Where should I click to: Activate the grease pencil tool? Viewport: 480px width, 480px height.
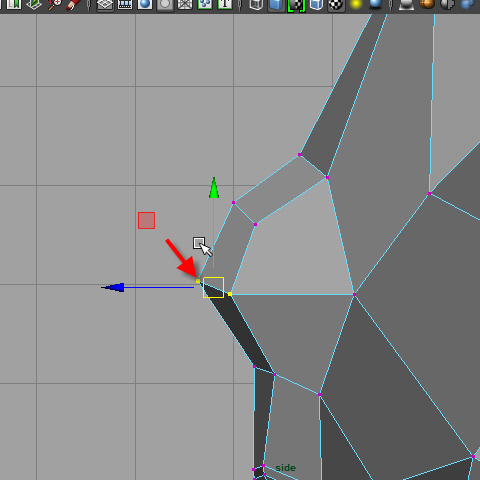click(x=73, y=4)
